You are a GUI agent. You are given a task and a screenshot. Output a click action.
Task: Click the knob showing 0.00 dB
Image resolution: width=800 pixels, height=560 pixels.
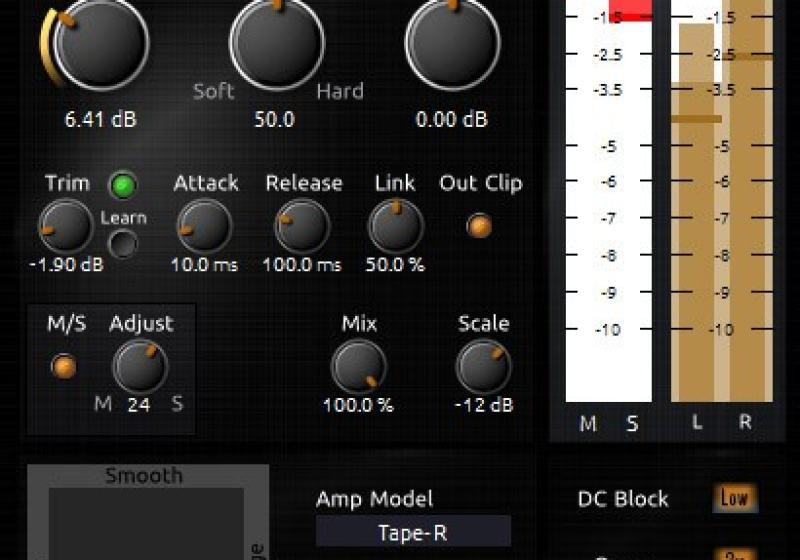pyautogui.click(x=453, y=43)
